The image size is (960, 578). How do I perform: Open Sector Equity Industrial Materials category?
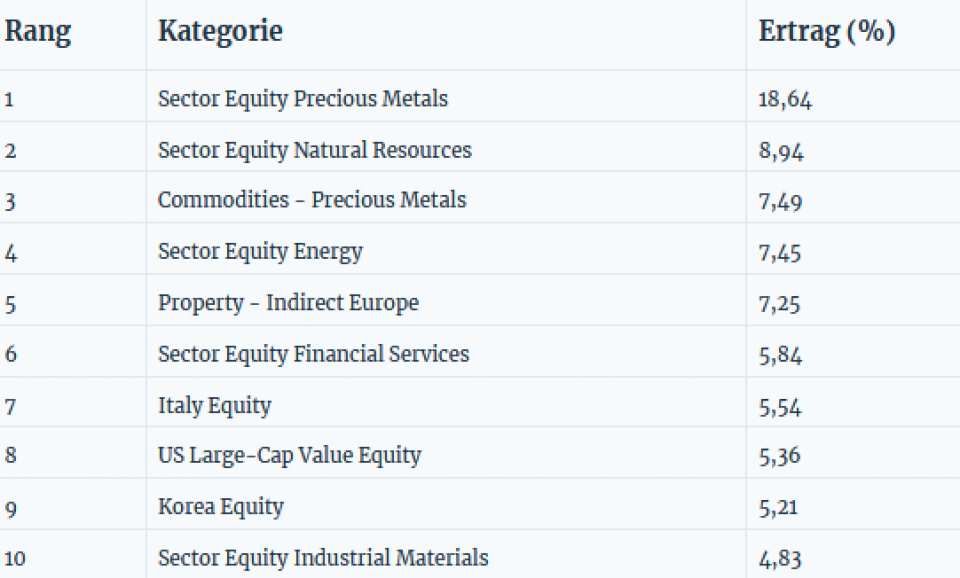click(323, 558)
